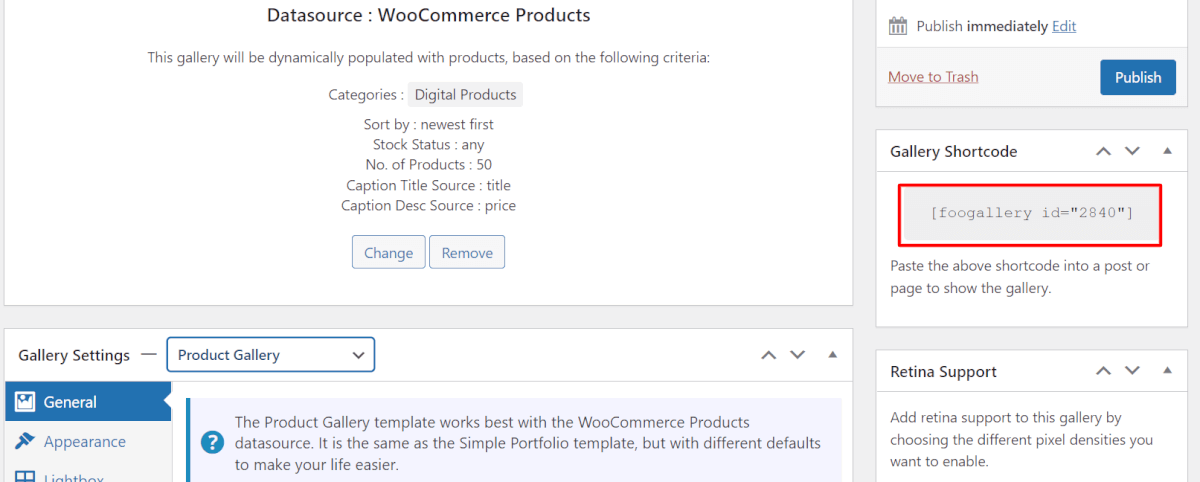
Task: Edit the Publish immediately schedule
Action: point(1064,26)
